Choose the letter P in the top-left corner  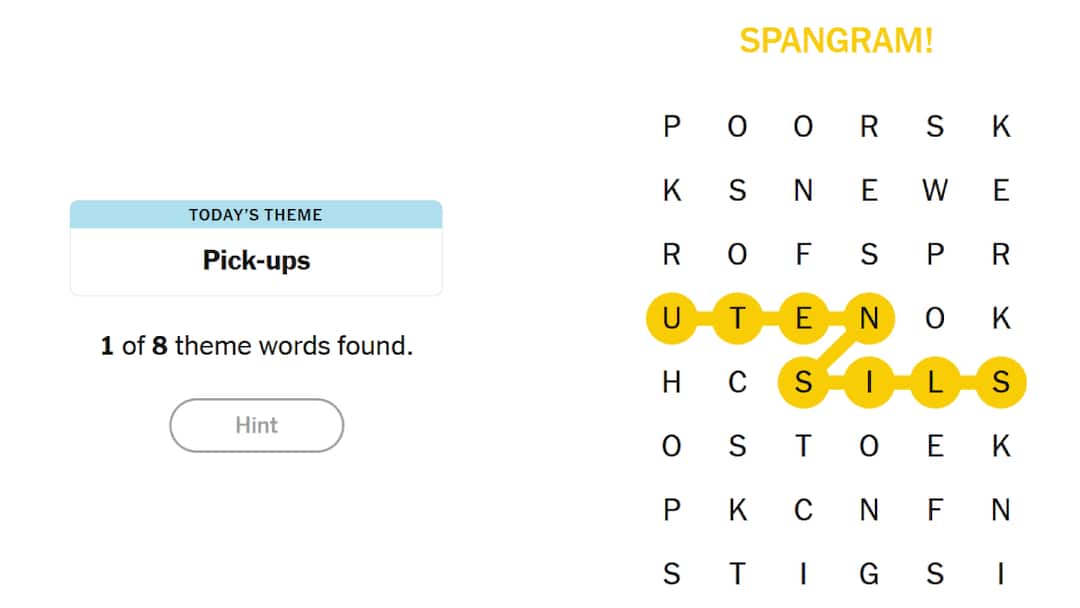pyautogui.click(x=672, y=126)
